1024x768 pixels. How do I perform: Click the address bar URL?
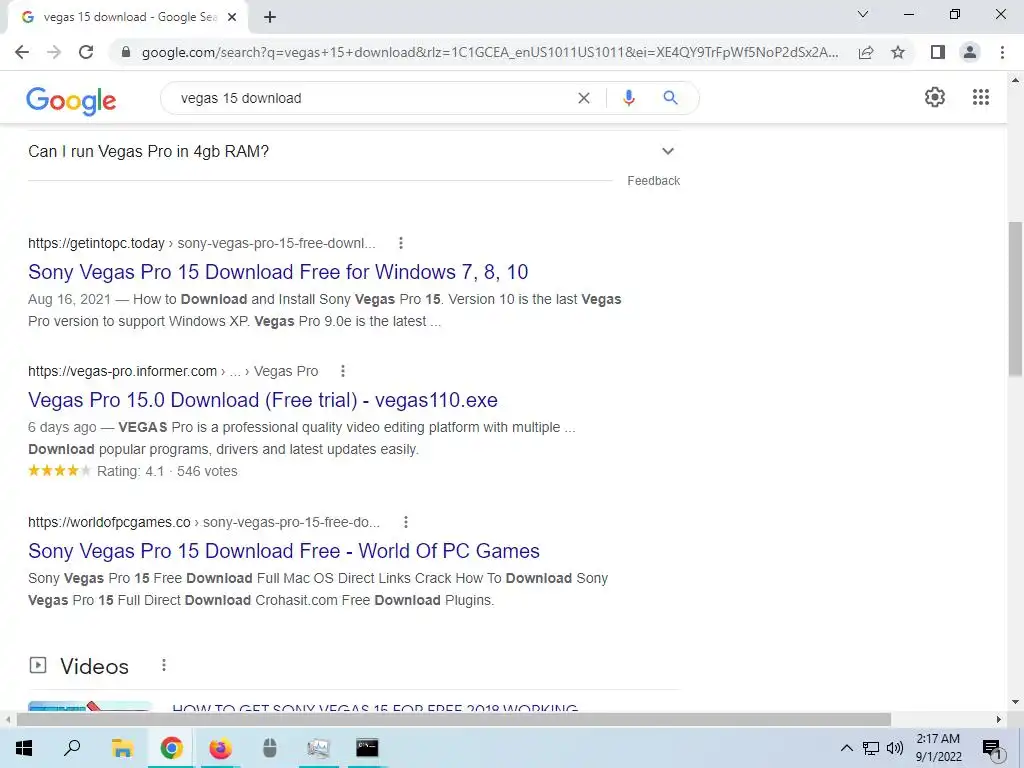[x=490, y=52]
